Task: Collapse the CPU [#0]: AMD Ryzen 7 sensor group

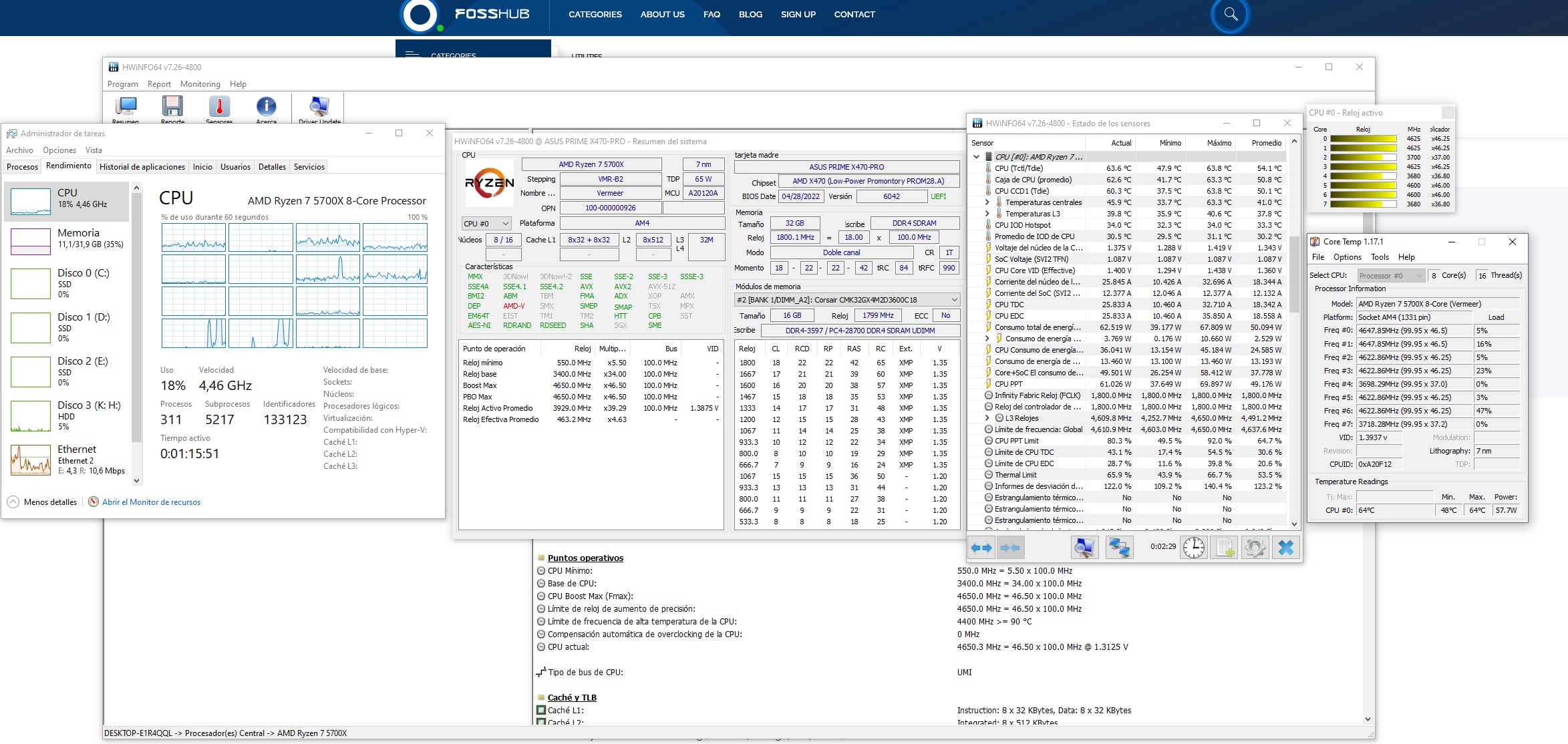Action: click(x=976, y=157)
